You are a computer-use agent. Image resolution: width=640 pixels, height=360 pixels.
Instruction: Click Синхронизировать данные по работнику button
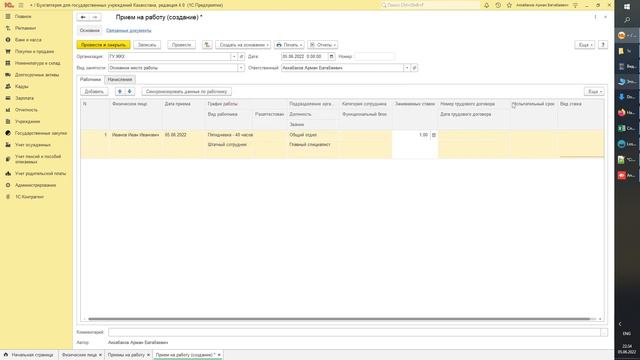tap(187, 92)
